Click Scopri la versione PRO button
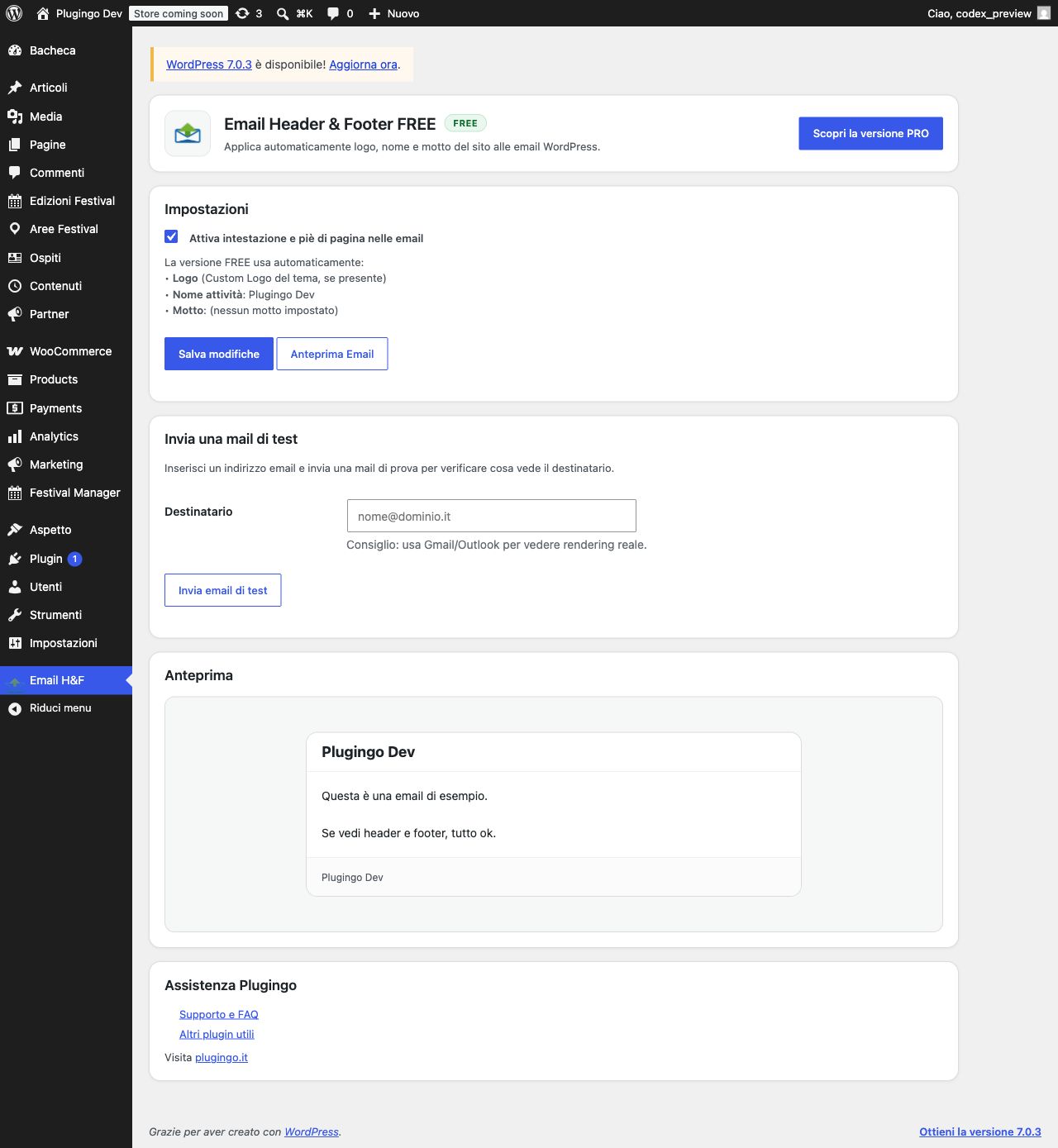 coord(870,133)
